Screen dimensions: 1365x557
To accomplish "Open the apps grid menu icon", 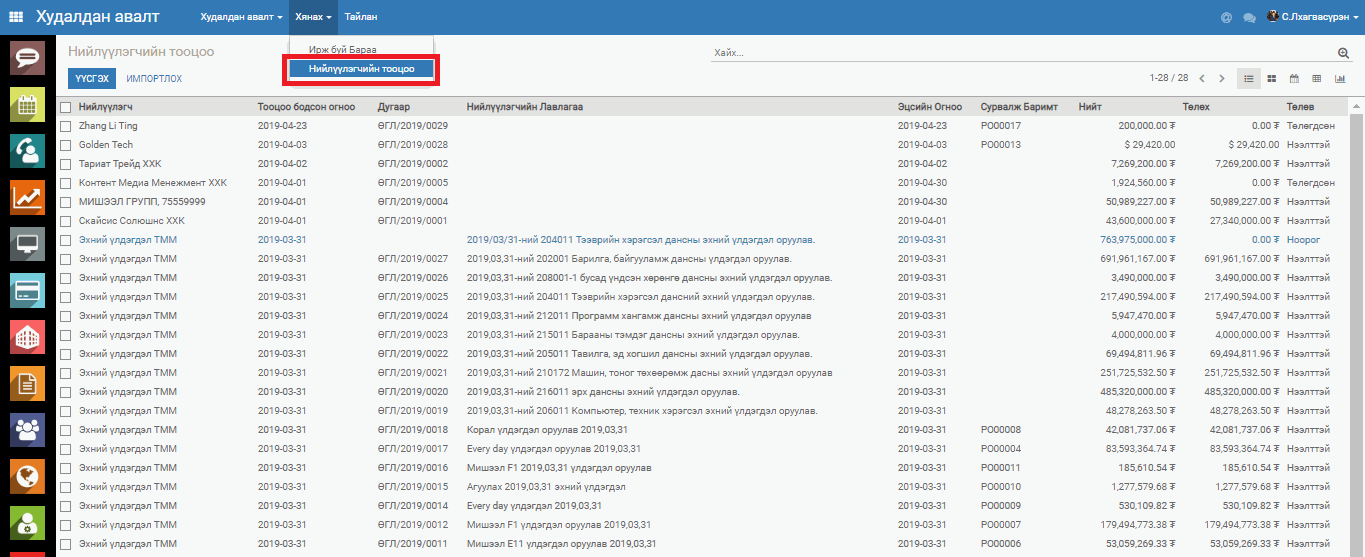I will coord(16,17).
